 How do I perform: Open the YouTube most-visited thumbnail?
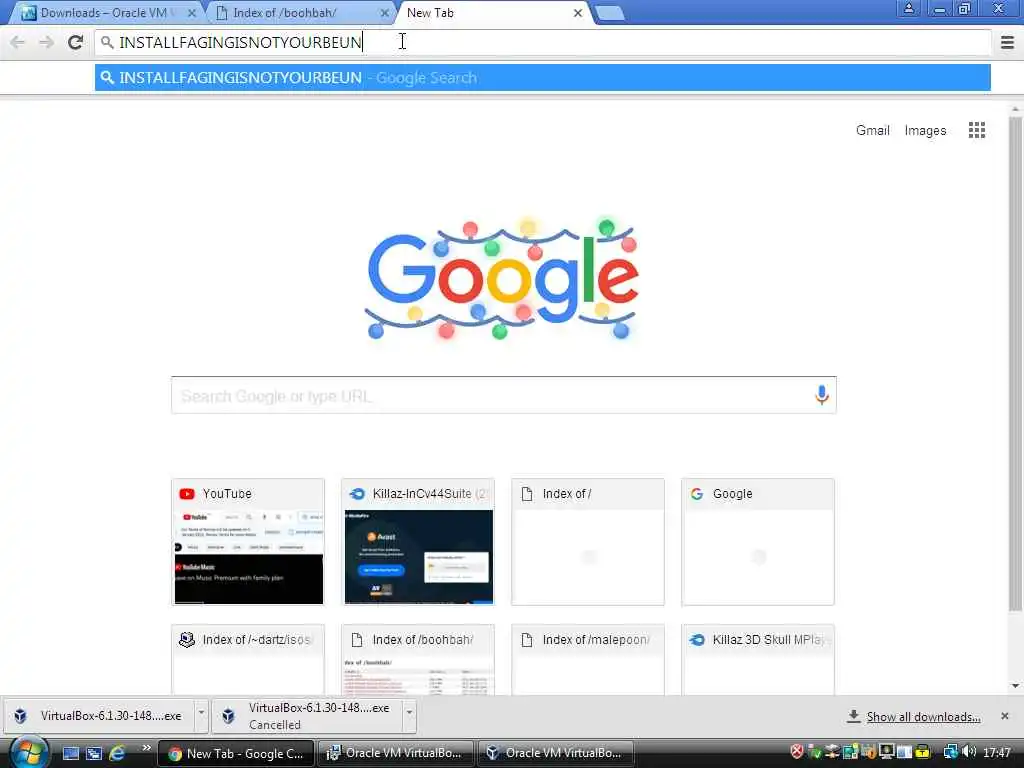pos(248,542)
